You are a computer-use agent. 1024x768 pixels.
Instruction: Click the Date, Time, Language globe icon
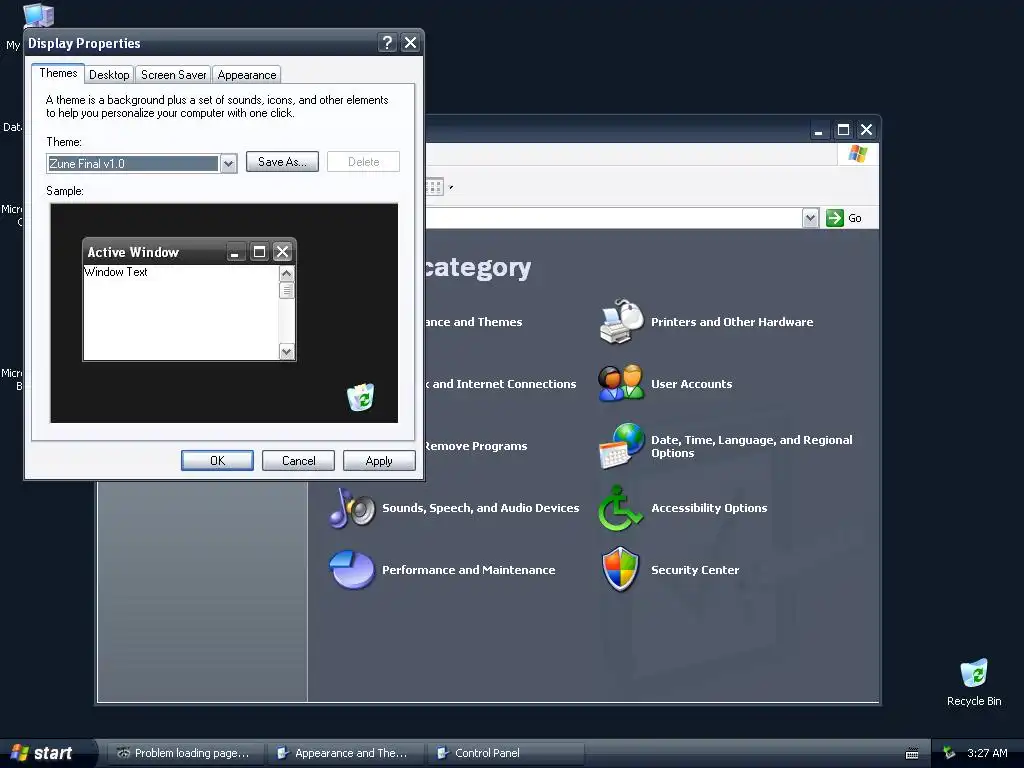(621, 446)
